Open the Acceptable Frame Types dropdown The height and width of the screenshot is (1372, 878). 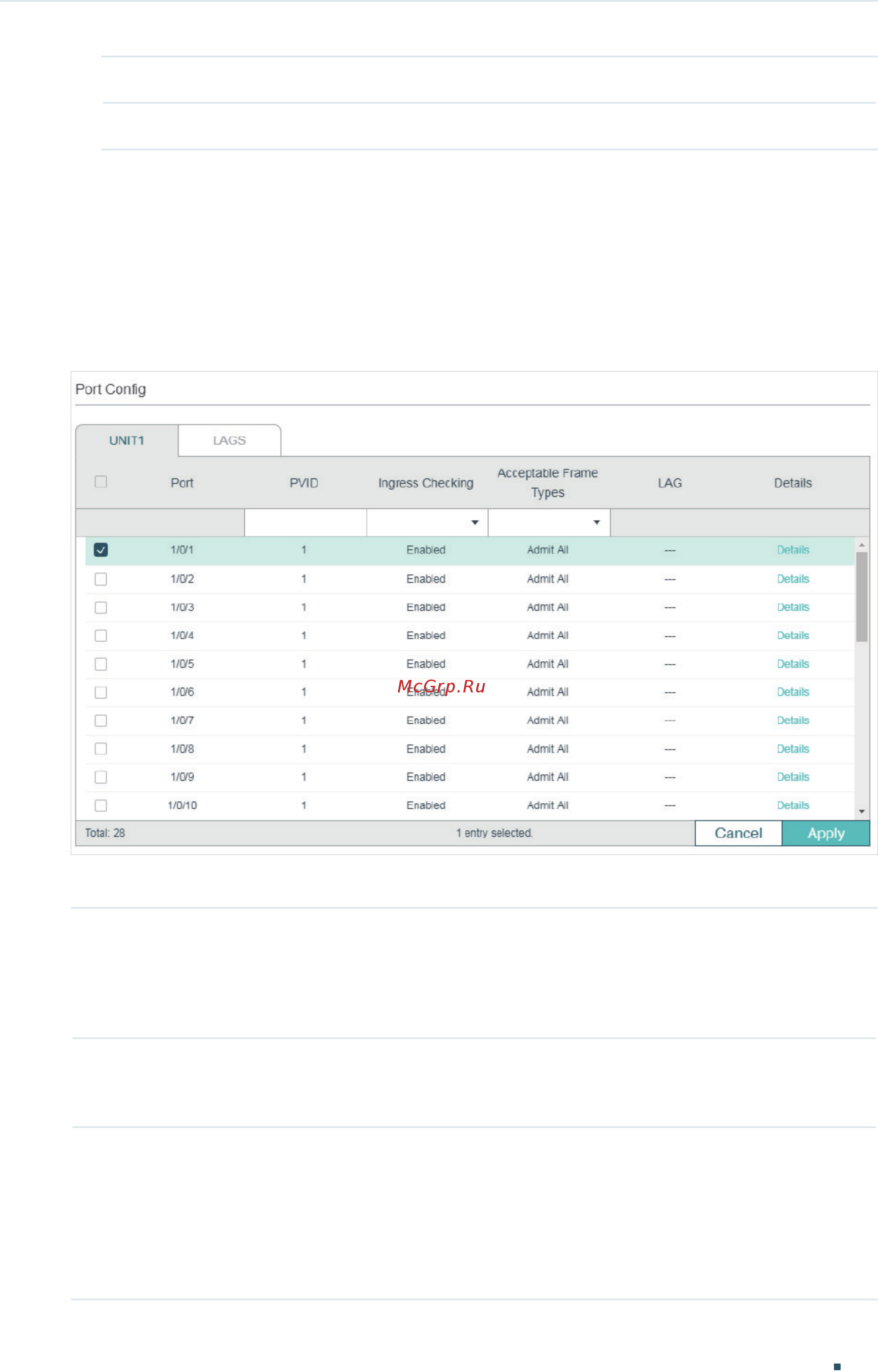coord(549,523)
